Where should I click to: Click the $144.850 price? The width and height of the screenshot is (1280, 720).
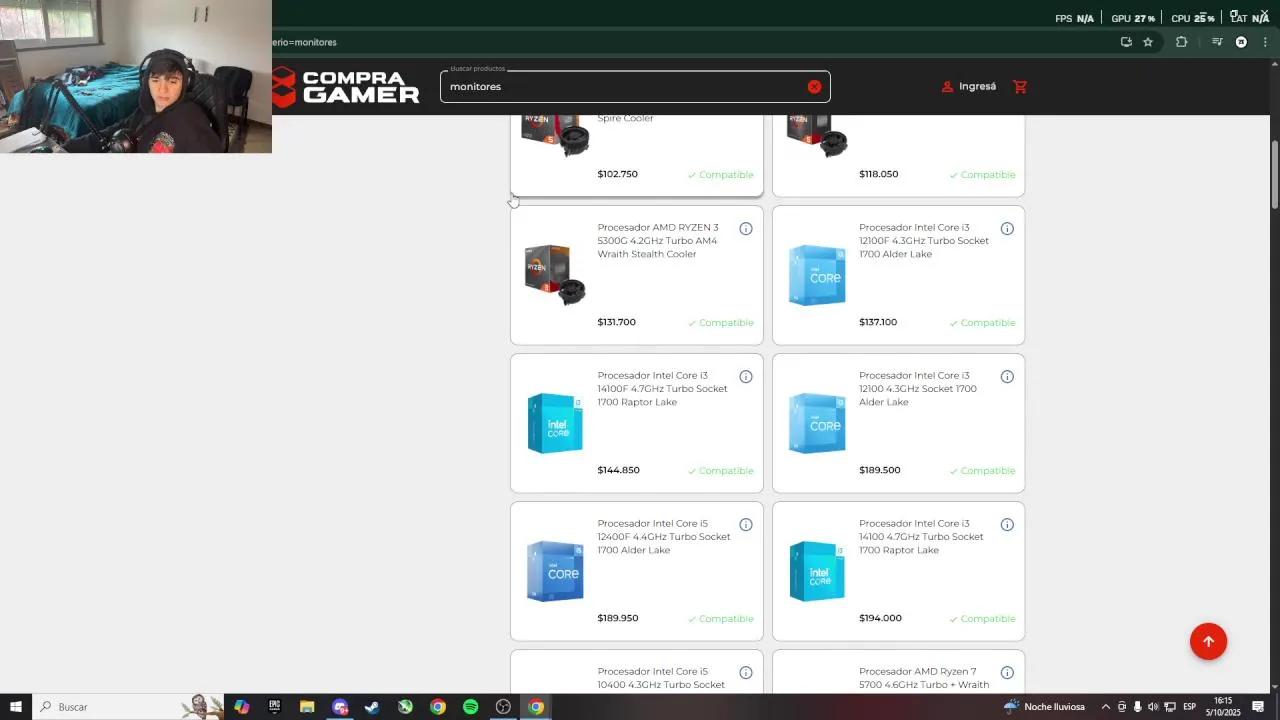tap(618, 470)
